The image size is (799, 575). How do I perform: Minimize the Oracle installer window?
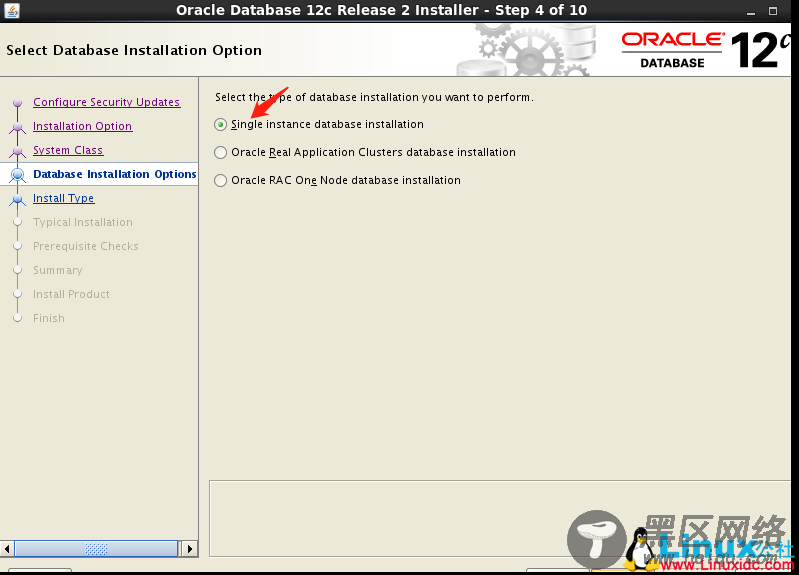point(751,11)
